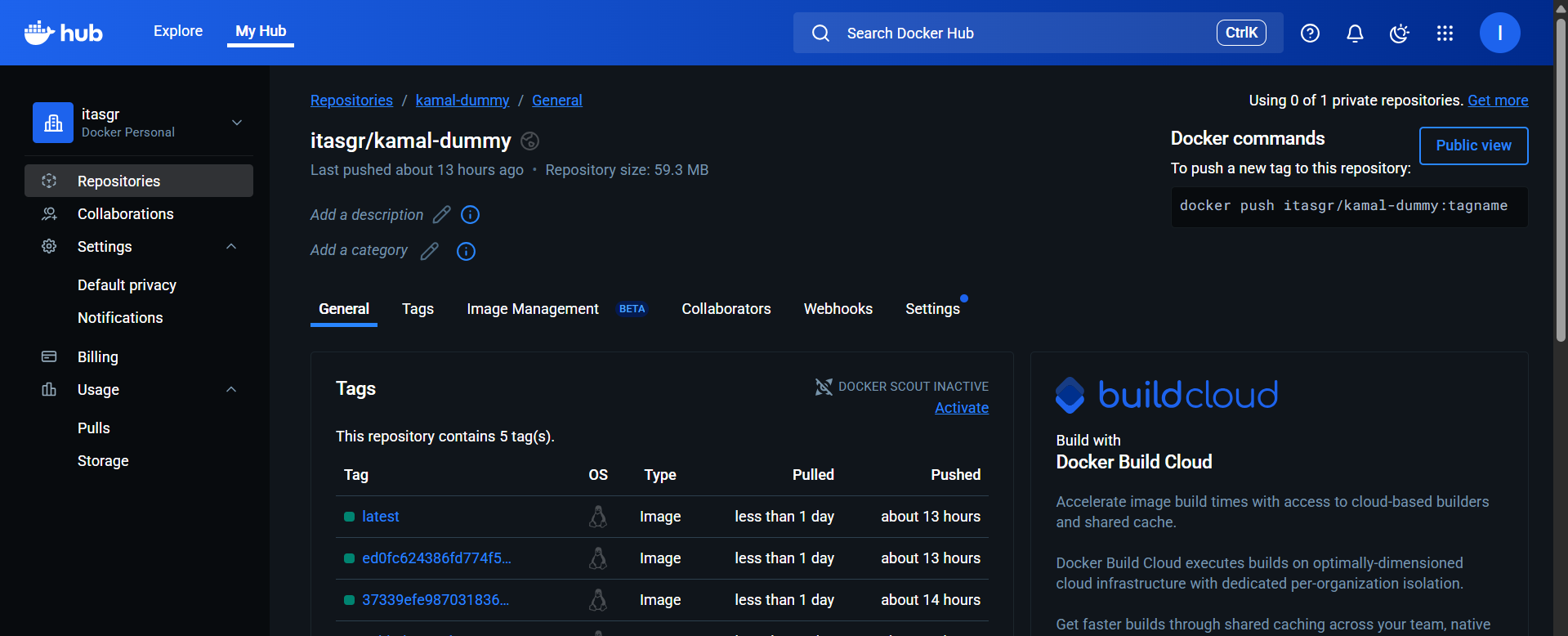The width and height of the screenshot is (1568, 636).
Task: Click the Public view button
Action: (1473, 146)
